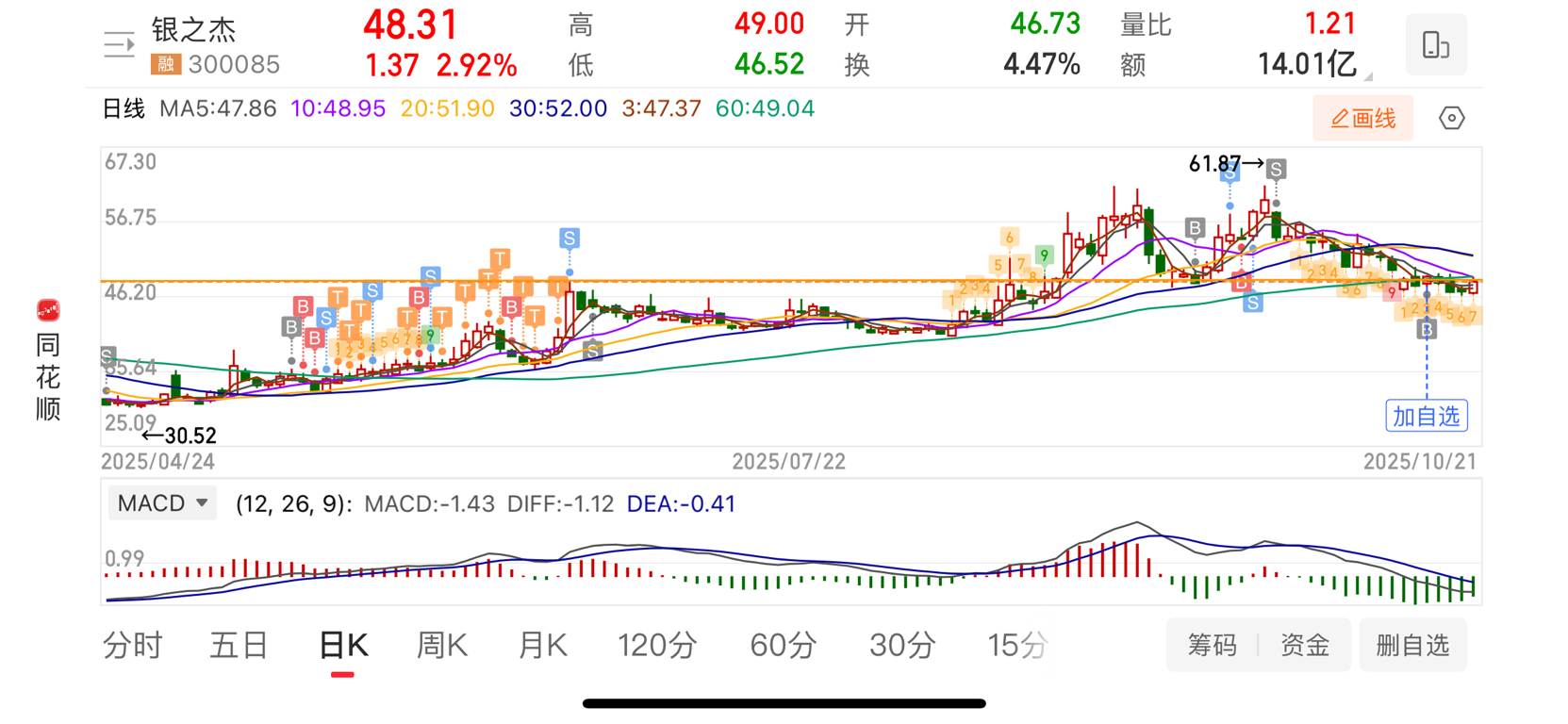Switch to the 30分 tab
This screenshot has height=724, width=1568.
click(x=902, y=645)
